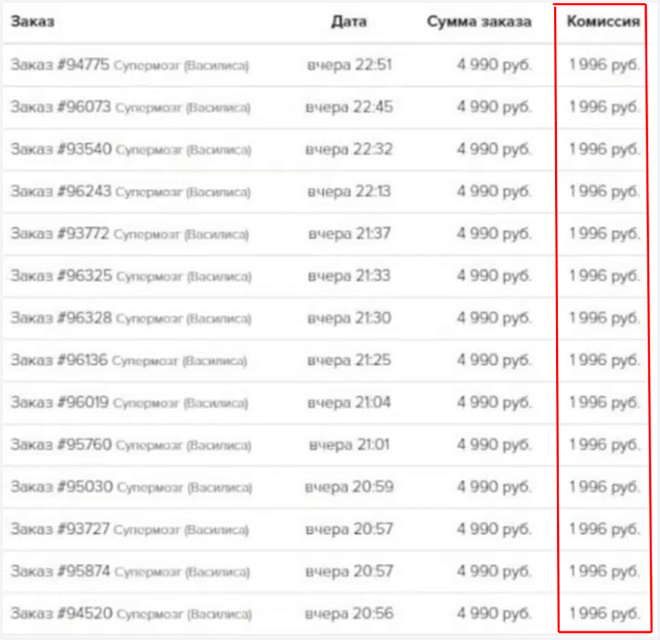
Task: Open order #96325 link
Action: click(61, 276)
